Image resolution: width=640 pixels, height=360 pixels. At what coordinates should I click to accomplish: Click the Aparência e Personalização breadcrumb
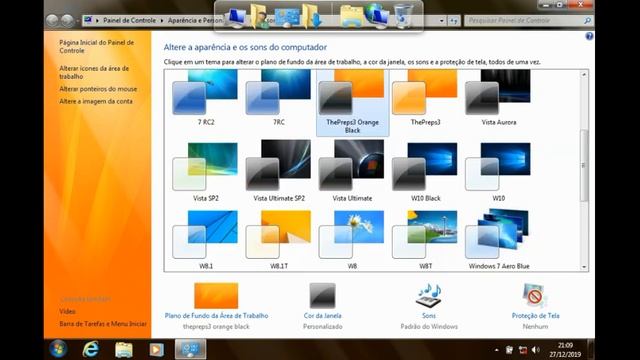tap(196, 20)
